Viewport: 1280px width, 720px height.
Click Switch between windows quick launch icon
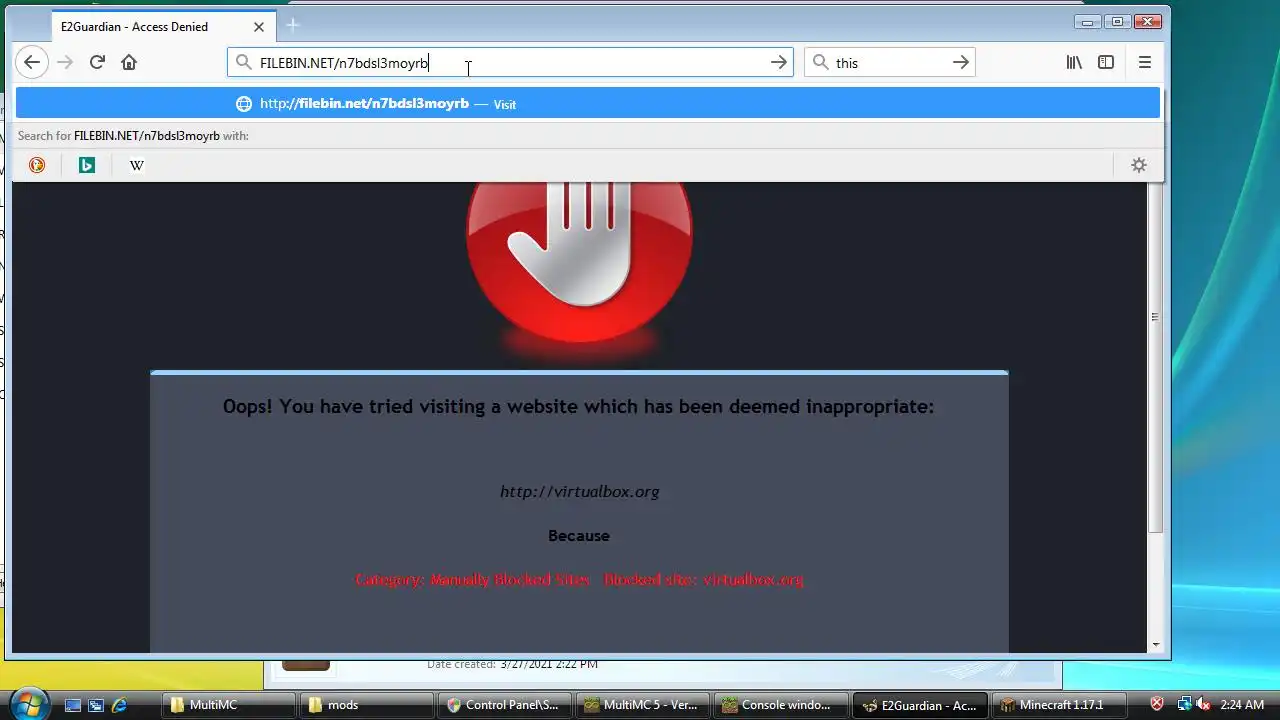pos(96,705)
